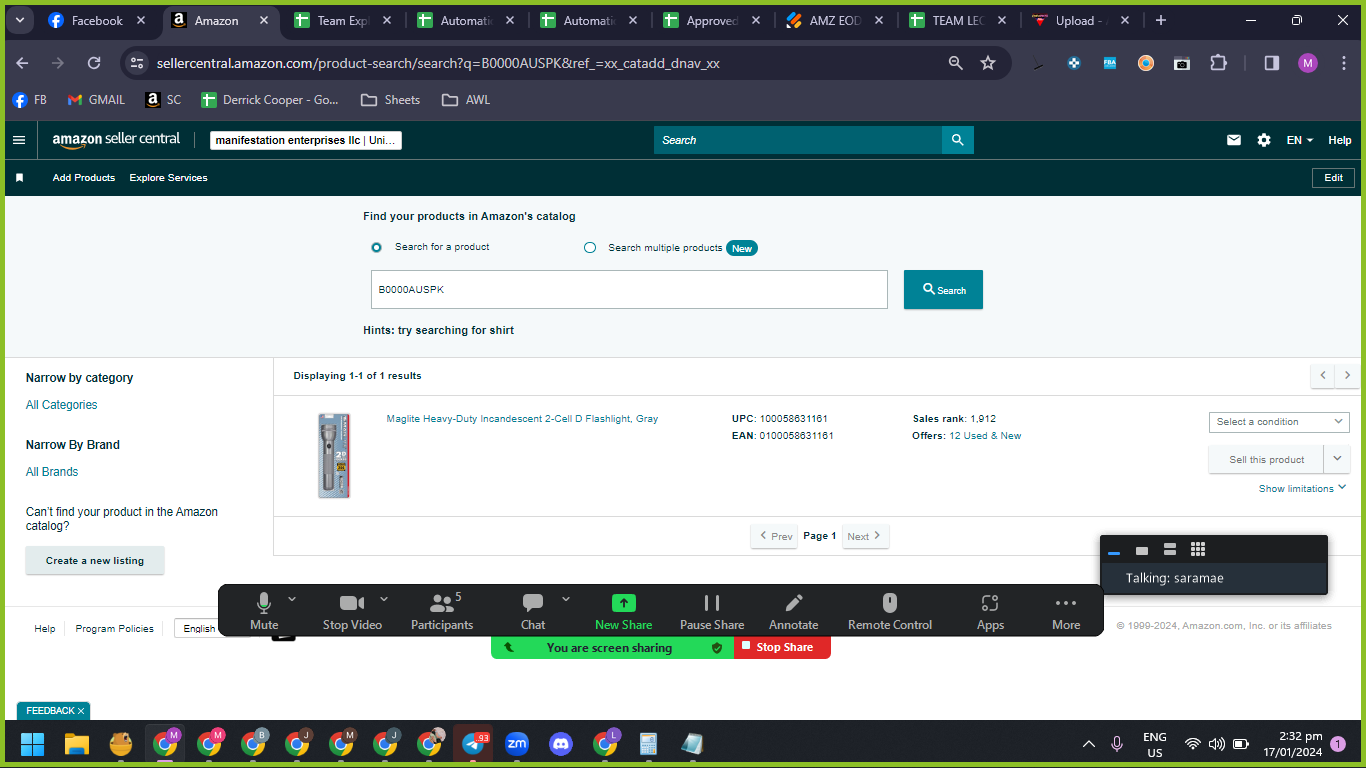Open Zoom Participants panel
Image resolution: width=1366 pixels, height=768 pixels.
(442, 610)
